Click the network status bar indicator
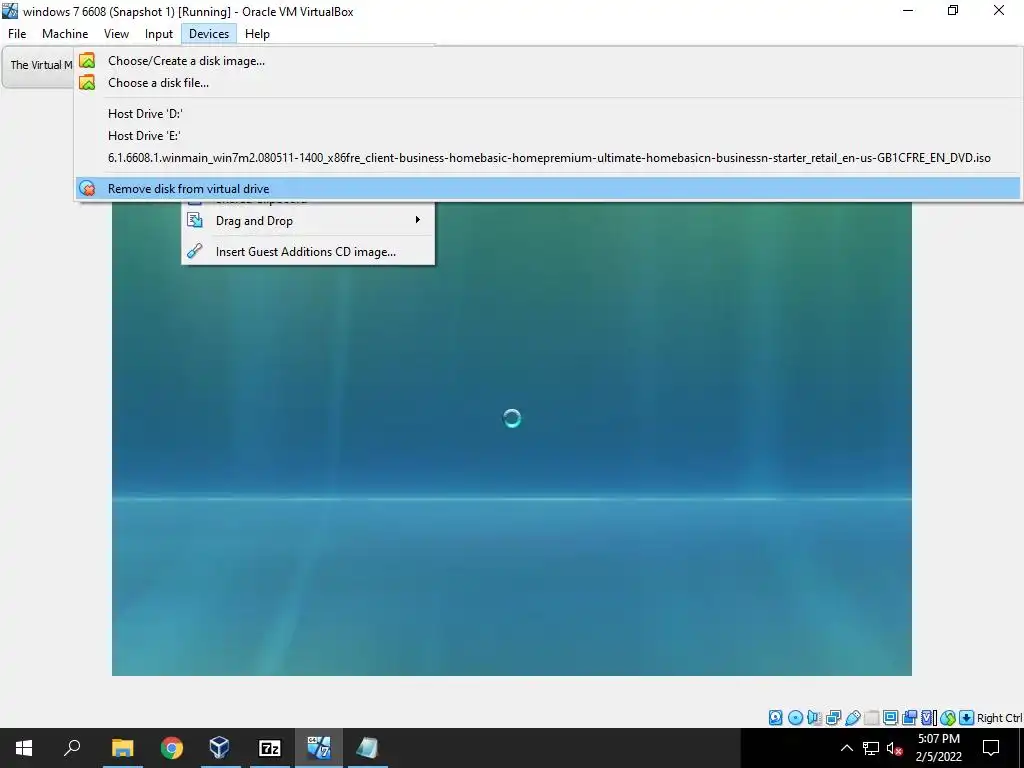This screenshot has height=768, width=1024. point(833,718)
